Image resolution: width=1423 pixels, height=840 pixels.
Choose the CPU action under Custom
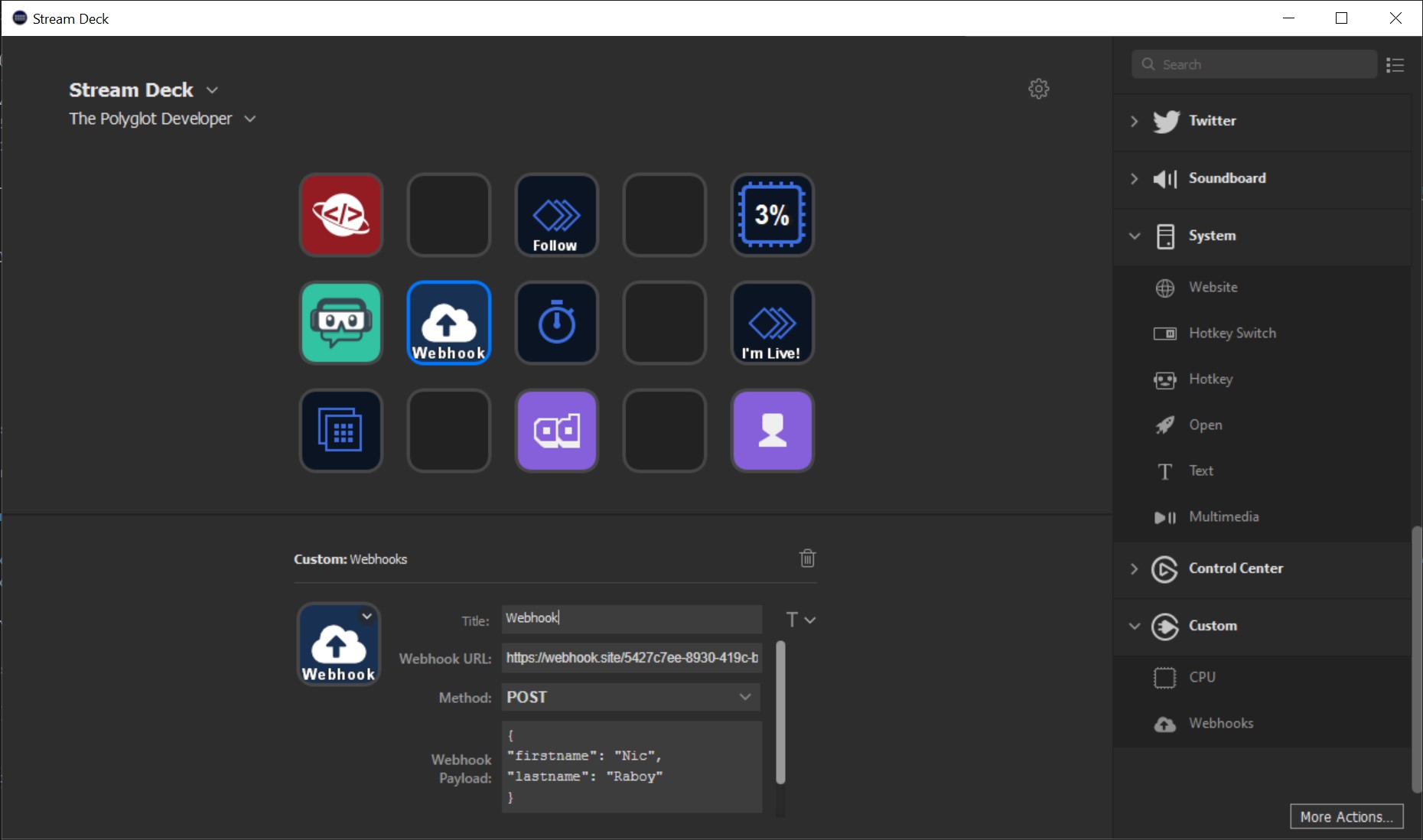click(x=1262, y=678)
